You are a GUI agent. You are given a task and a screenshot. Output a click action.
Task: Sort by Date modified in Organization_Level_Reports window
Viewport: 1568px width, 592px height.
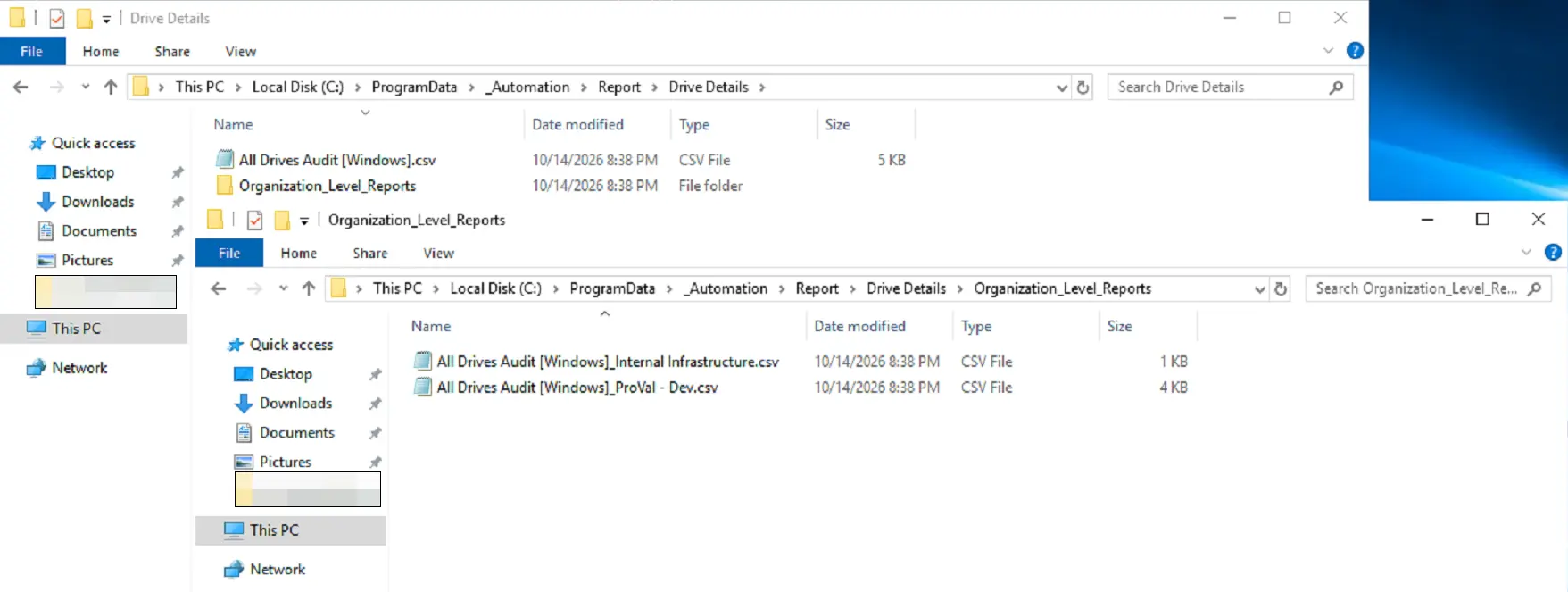[860, 327]
